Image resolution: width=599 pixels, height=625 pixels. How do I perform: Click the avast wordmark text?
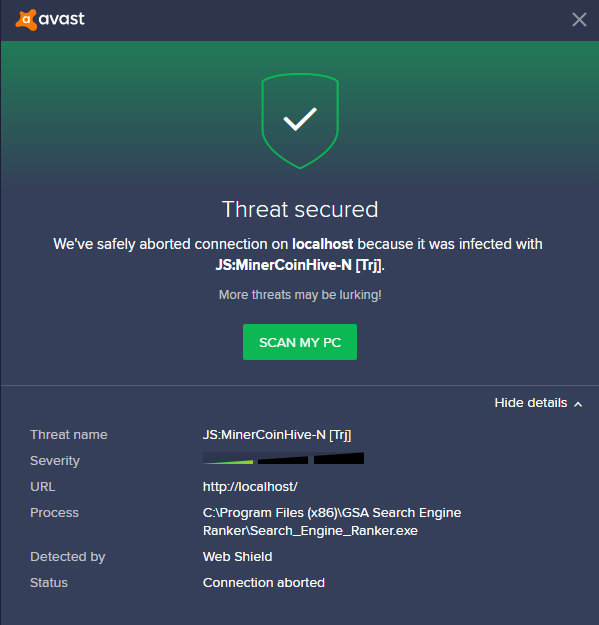point(61,19)
